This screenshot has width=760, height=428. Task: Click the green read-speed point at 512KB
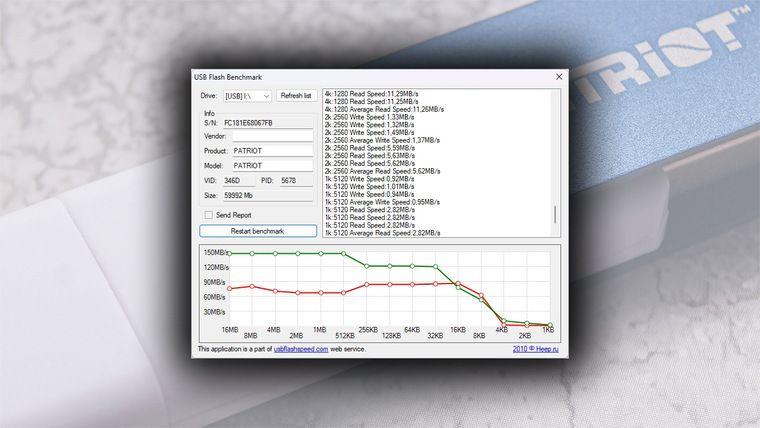point(344,254)
